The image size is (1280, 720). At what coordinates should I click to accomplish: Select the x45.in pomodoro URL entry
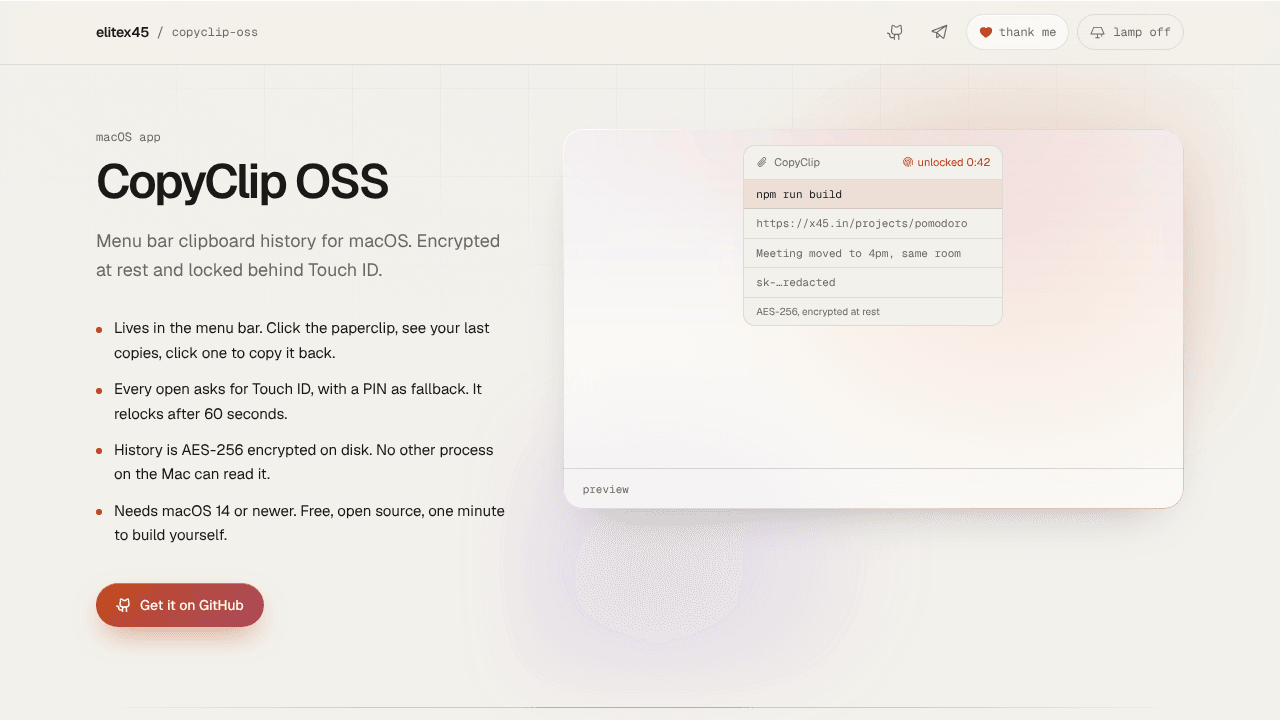click(873, 223)
